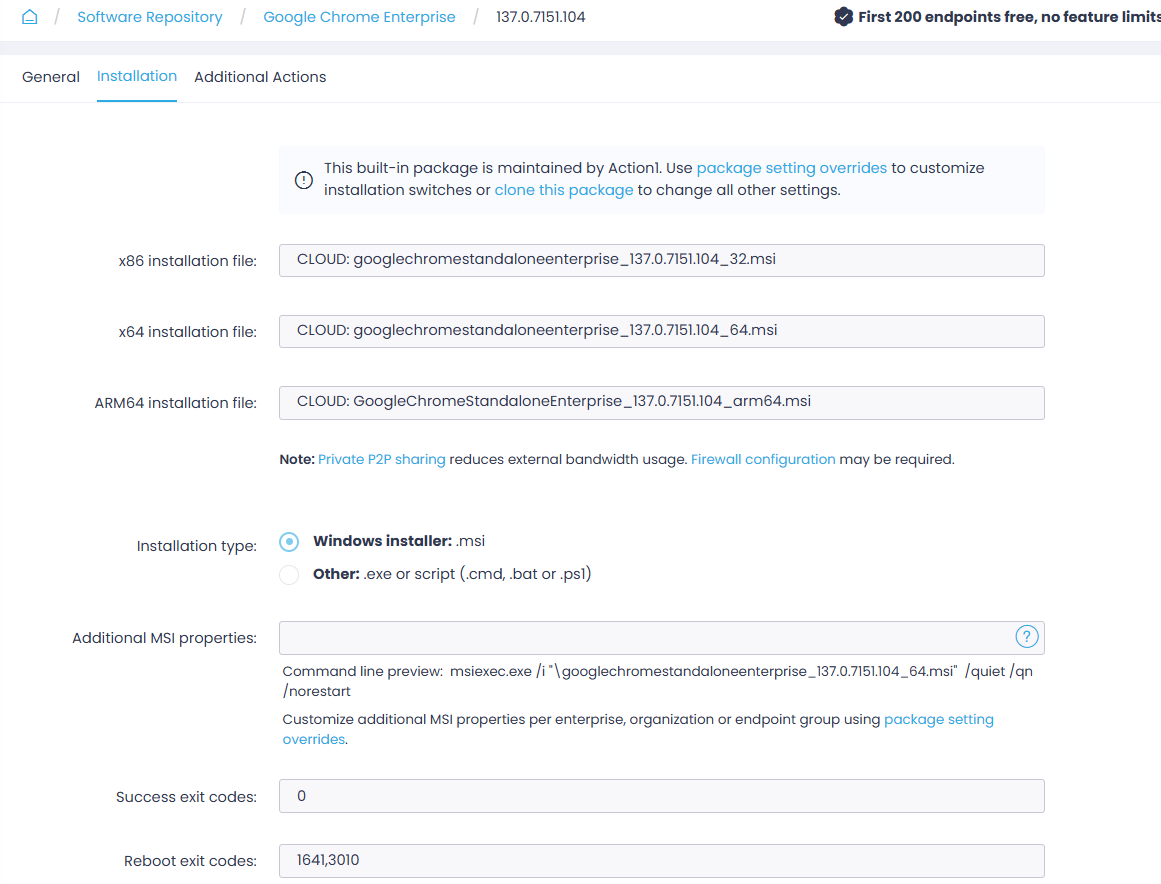
Task: Open the Private P2P sharing link
Action: coord(381,459)
